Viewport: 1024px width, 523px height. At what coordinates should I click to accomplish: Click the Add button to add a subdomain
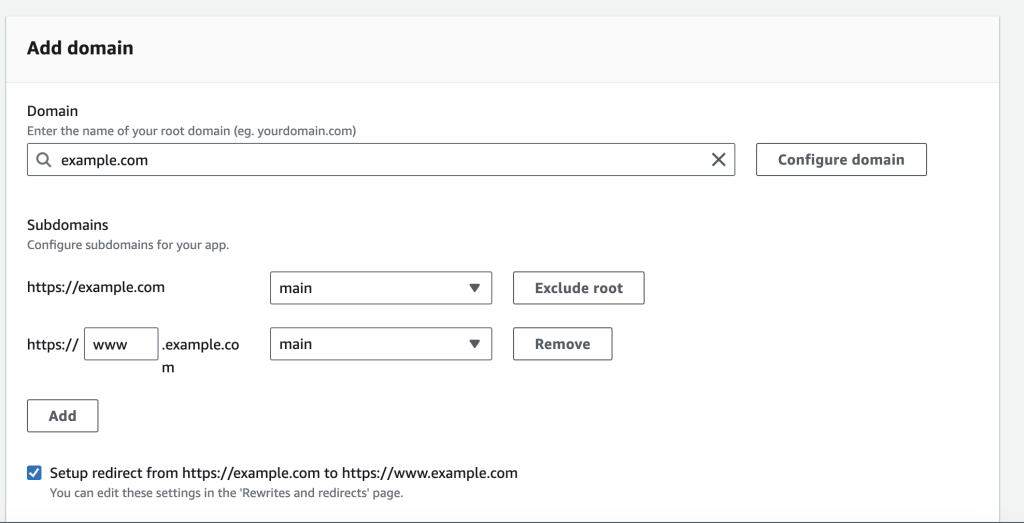click(62, 416)
